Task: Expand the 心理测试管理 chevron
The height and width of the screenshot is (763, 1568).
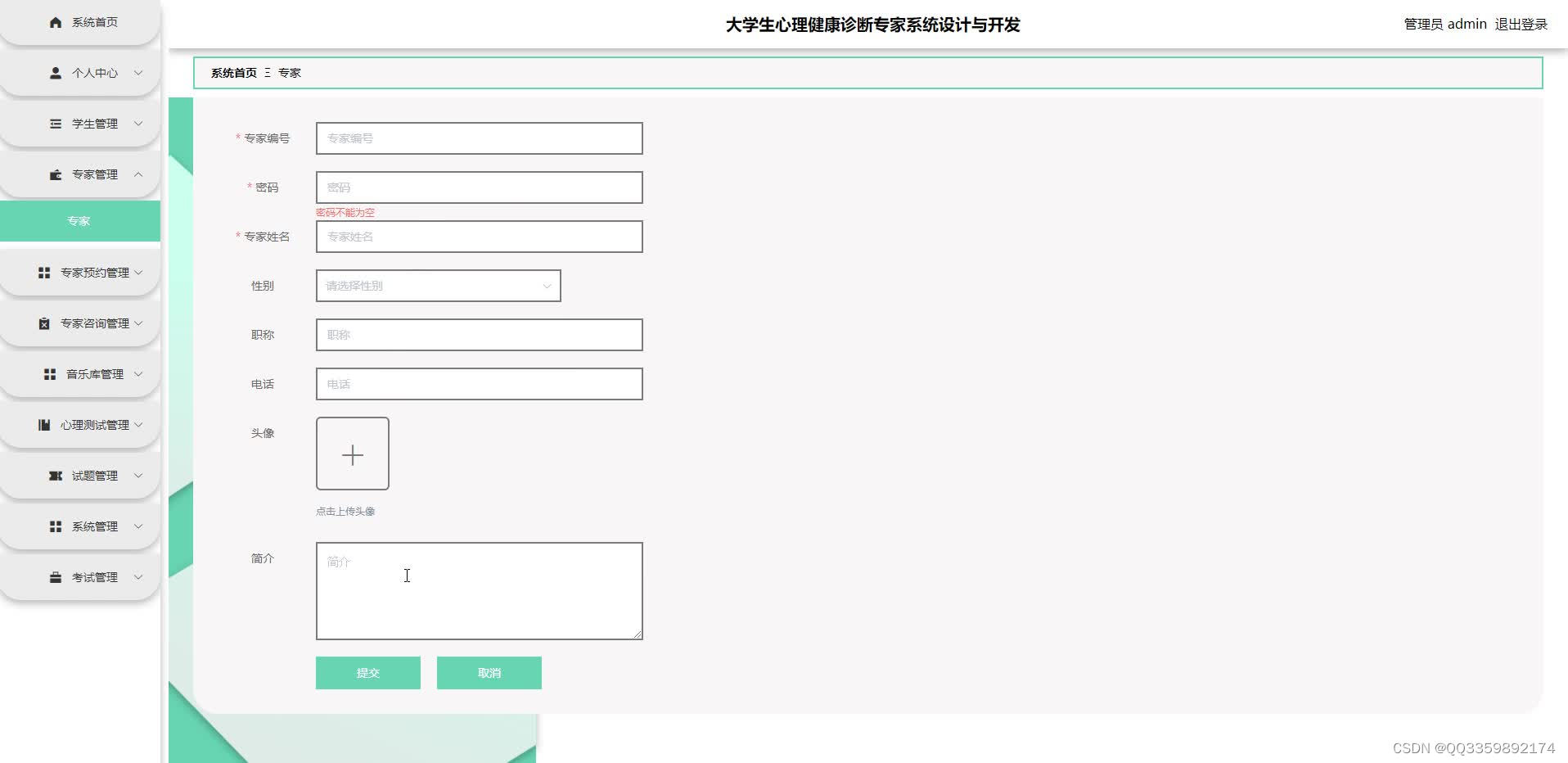Action: [x=138, y=425]
